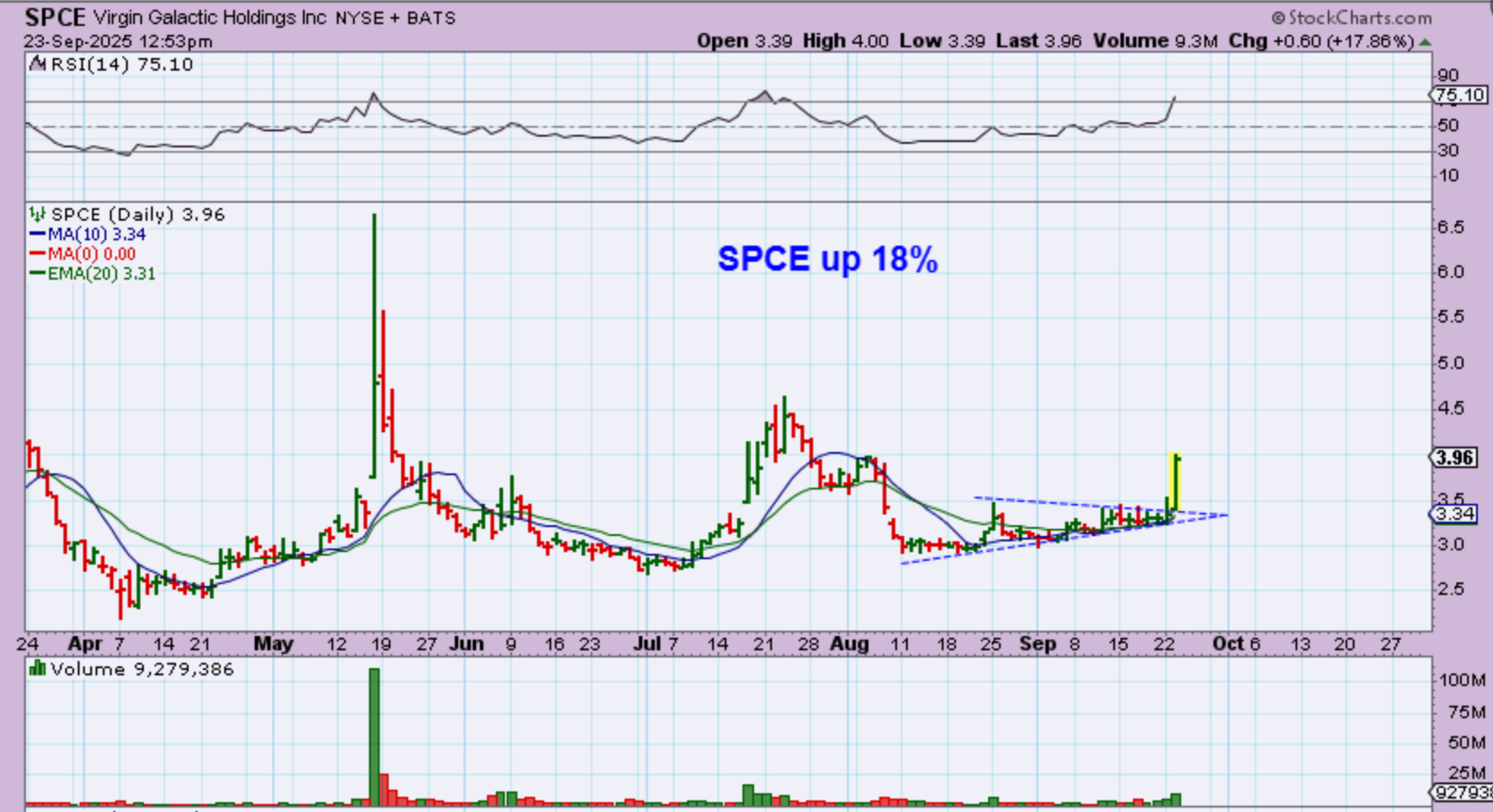Click the SPCE (Daily) 3.96 legend label
This screenshot has height=812, width=1493.
[x=138, y=214]
